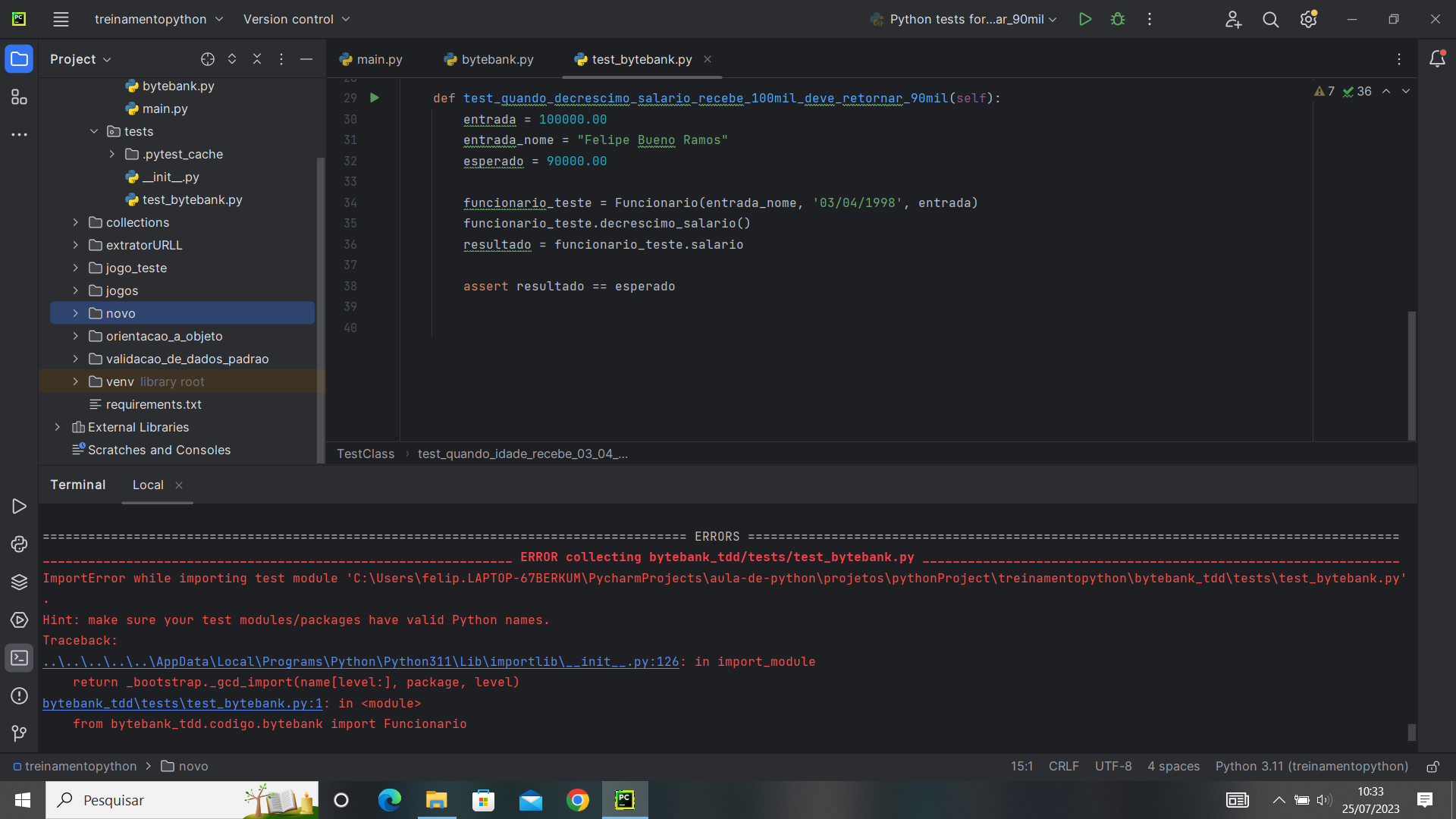Toggle the Project tool window folder icon

click(x=19, y=59)
